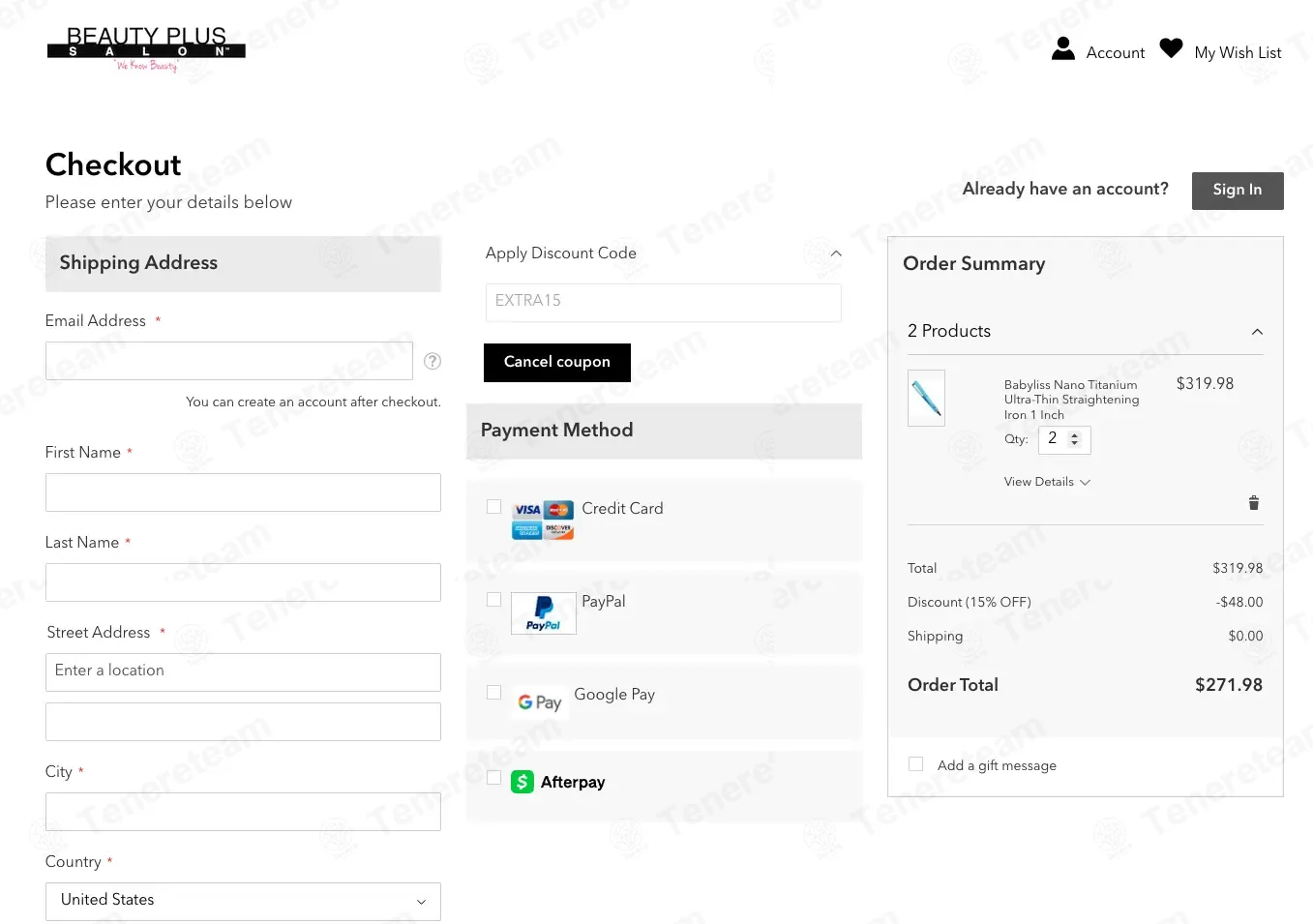Viewport: 1313px width, 924px height.
Task: Click the Discount (15% OFF) label
Action: click(x=970, y=602)
